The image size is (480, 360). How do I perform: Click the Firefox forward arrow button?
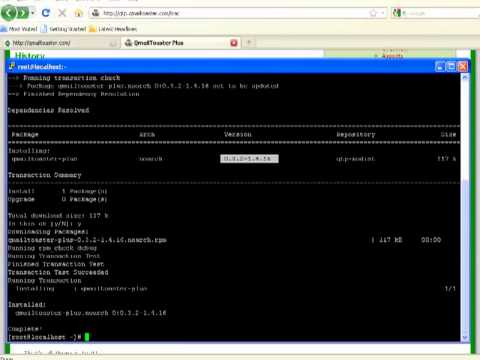(x=23, y=13)
